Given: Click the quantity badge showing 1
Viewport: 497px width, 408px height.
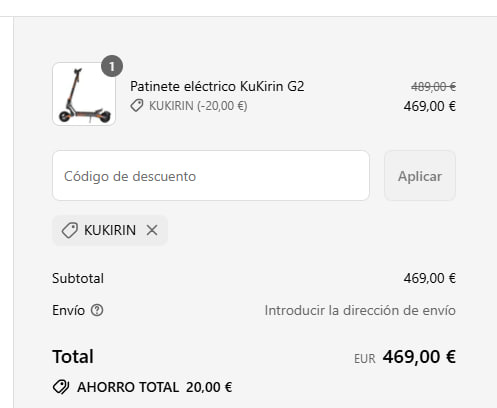Looking at the screenshot, I should pos(112,66).
